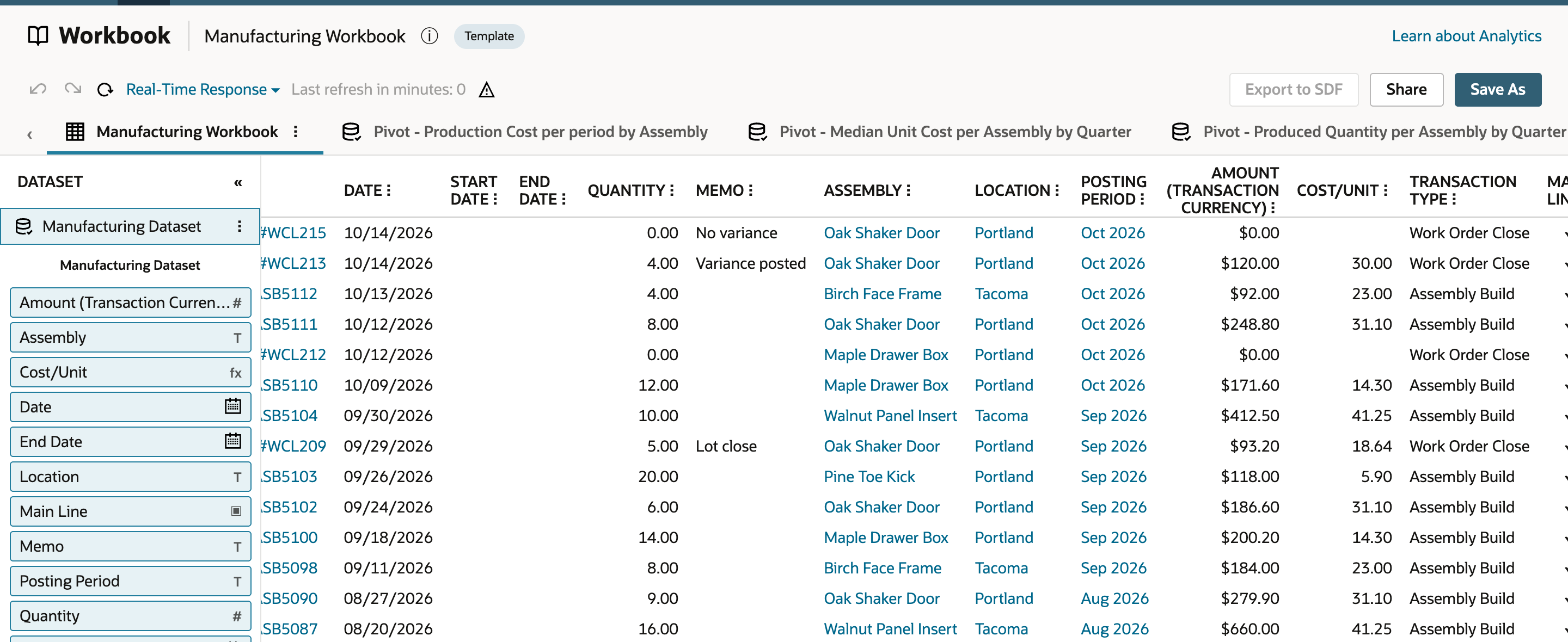The width and height of the screenshot is (1568, 642).
Task: Select the Posting Period dataset field
Action: [130, 581]
